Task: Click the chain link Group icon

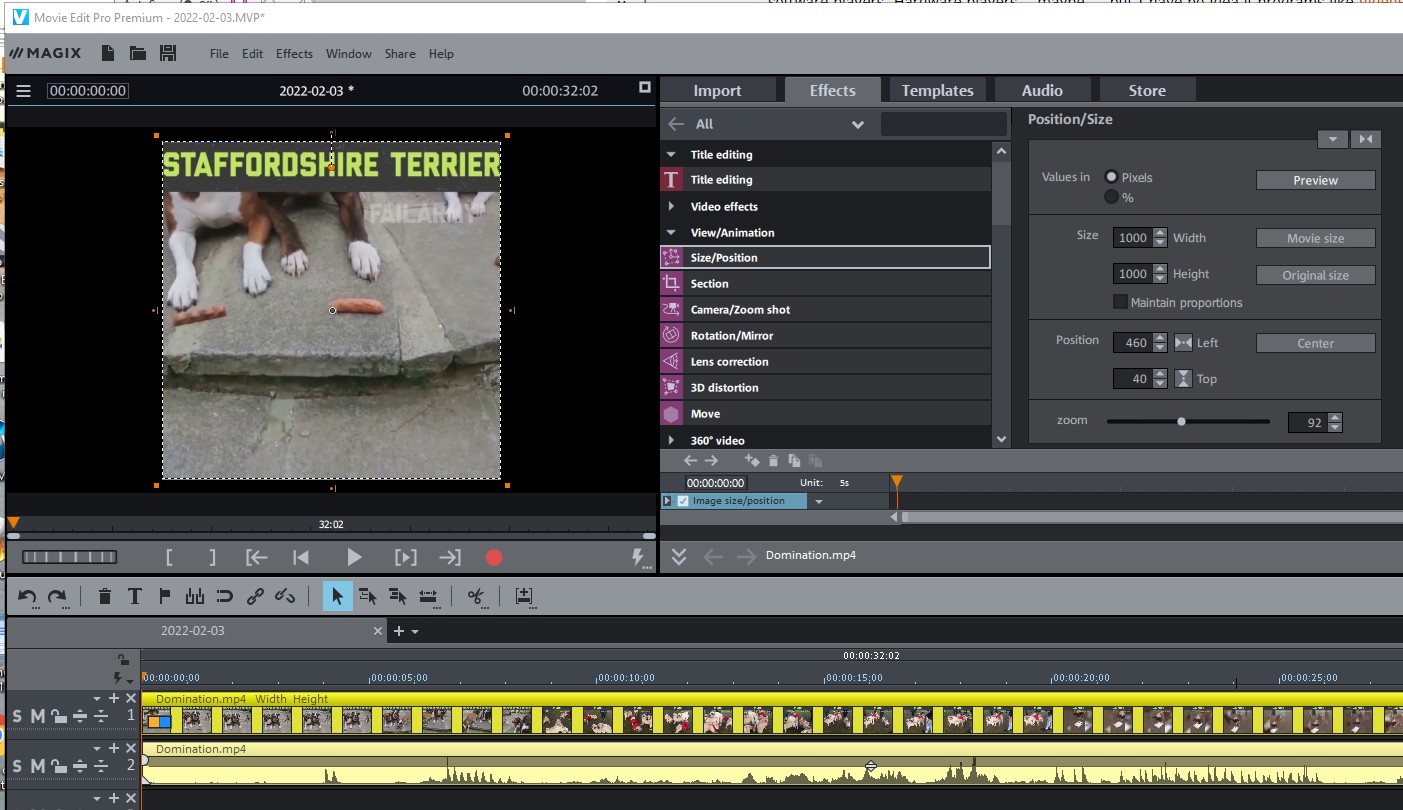Action: (x=255, y=597)
